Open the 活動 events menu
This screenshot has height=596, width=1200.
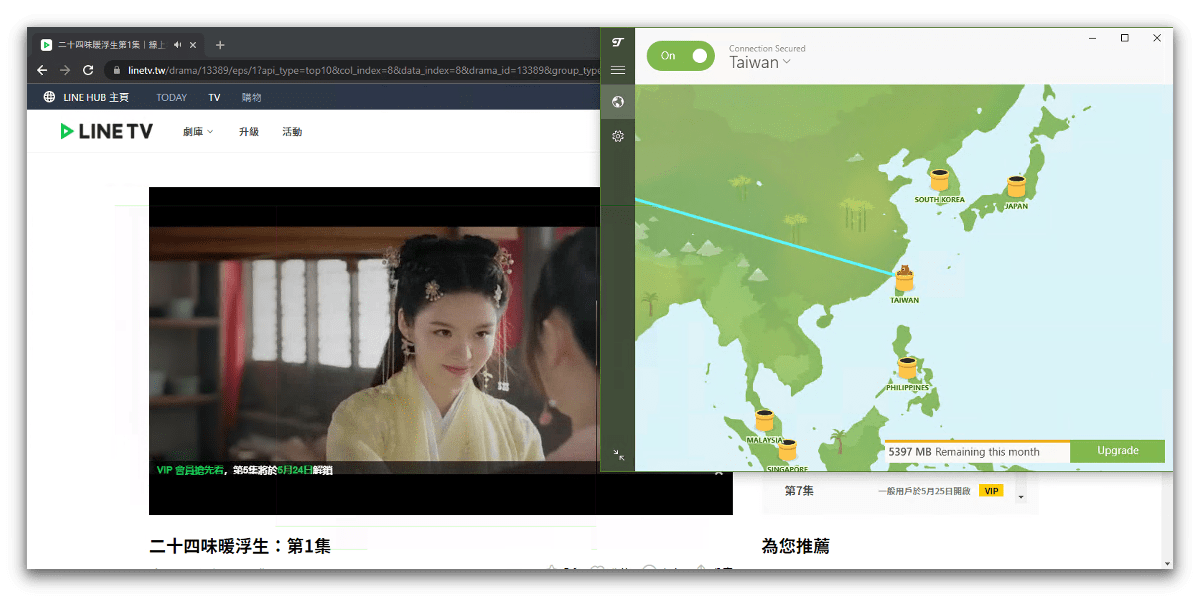click(292, 132)
